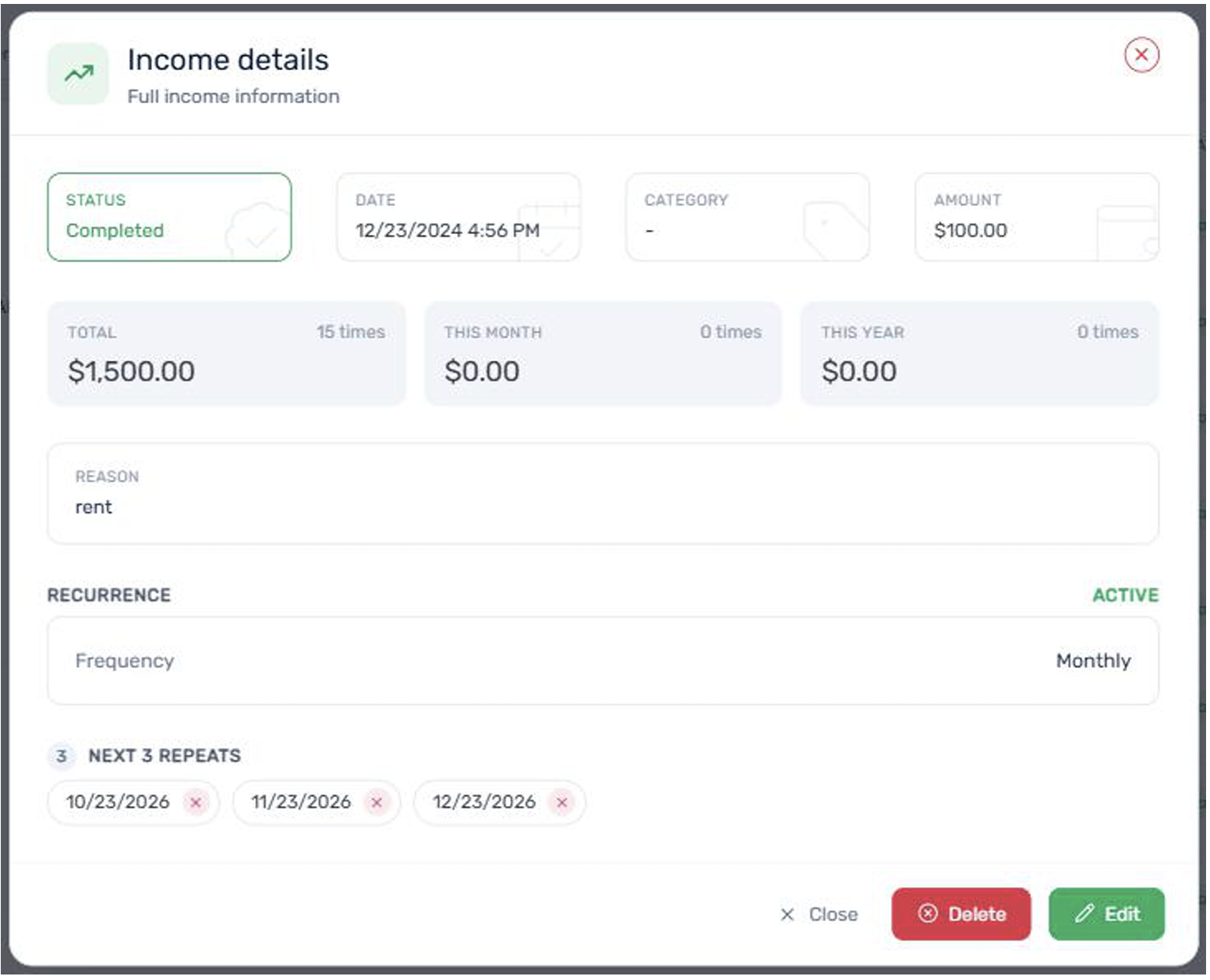Click the green income trend arrow icon
Screen dimensions: 1210x980
click(78, 74)
